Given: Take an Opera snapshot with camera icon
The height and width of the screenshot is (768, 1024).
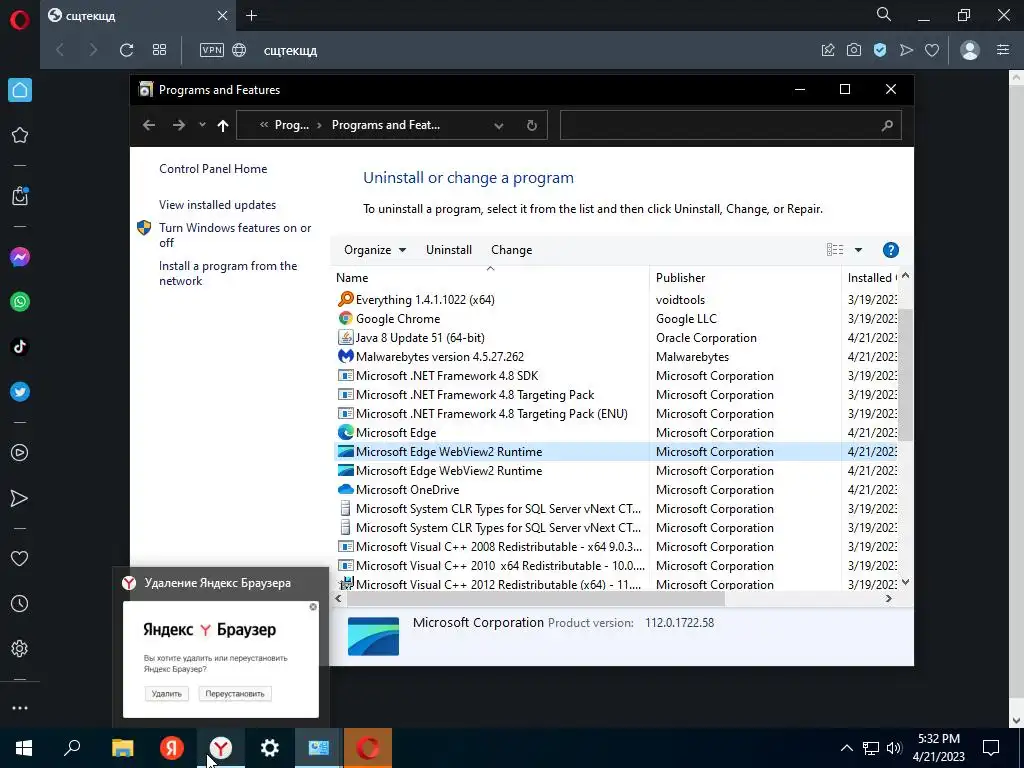Looking at the screenshot, I should point(854,50).
